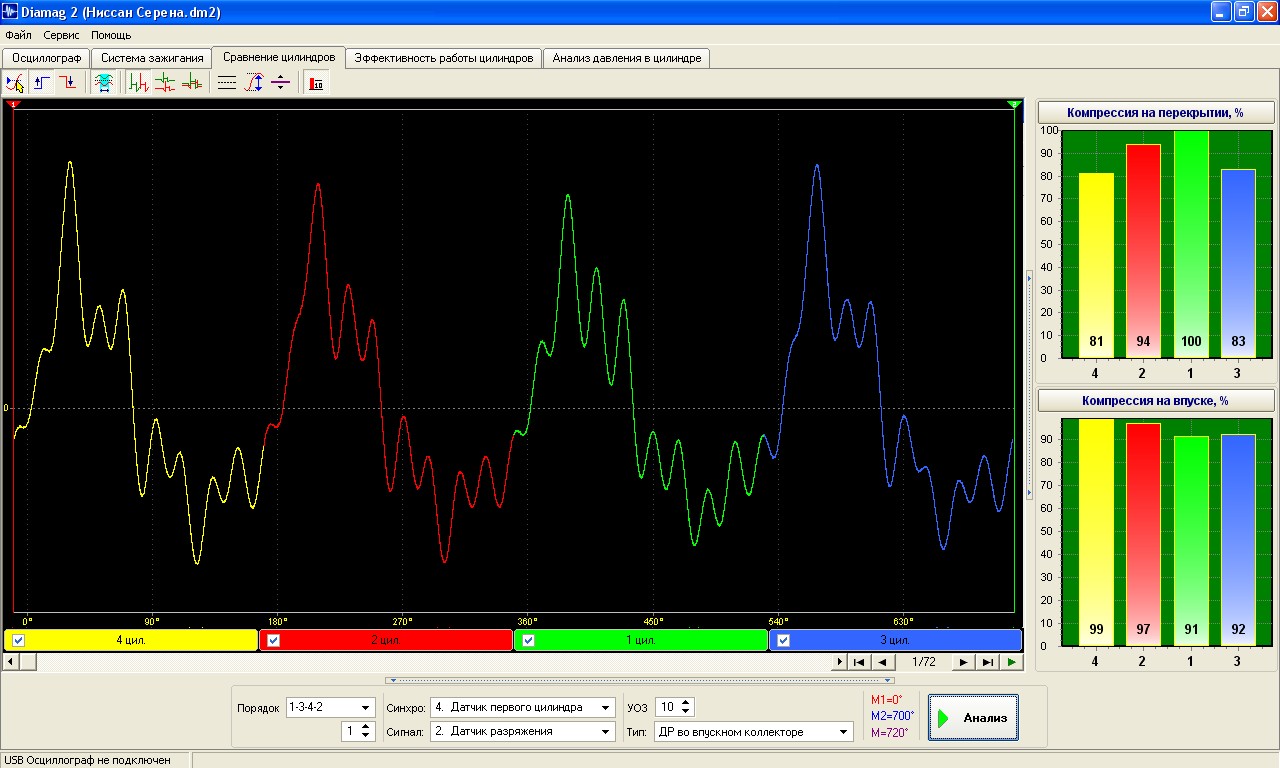Click the 1/72 frame counter
Viewport: 1280px width, 768px height.
click(x=923, y=662)
